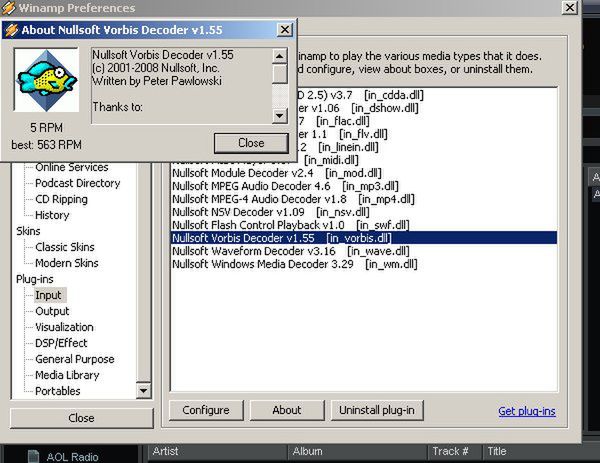This screenshot has width=600, height=463.
Task: Click the Close button under the preferences tree
Action: pos(81,418)
